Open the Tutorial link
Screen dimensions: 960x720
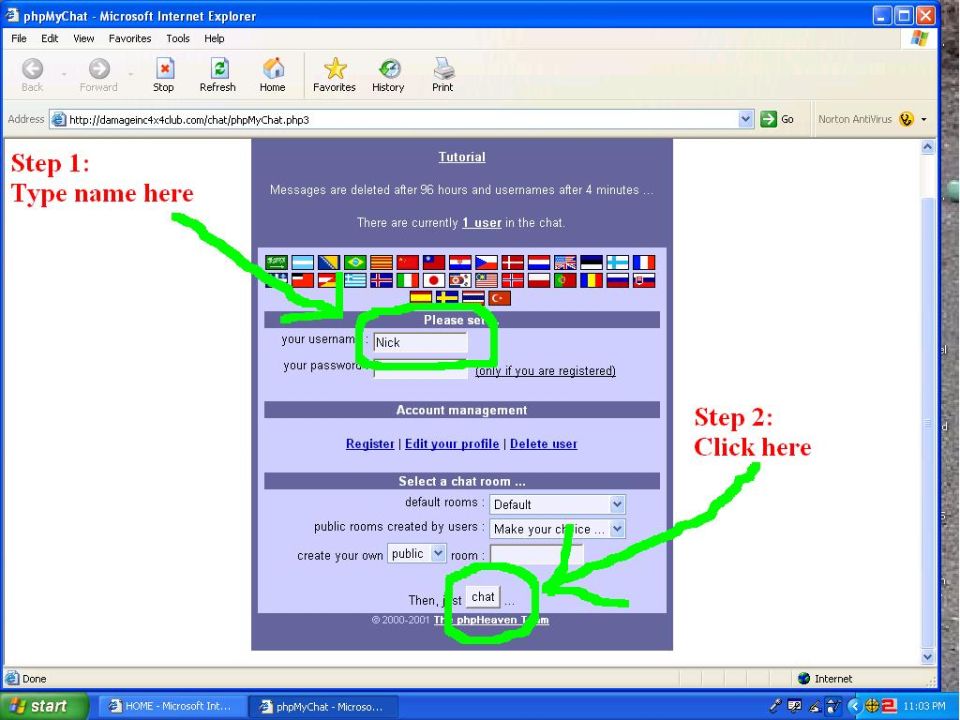tap(462, 157)
